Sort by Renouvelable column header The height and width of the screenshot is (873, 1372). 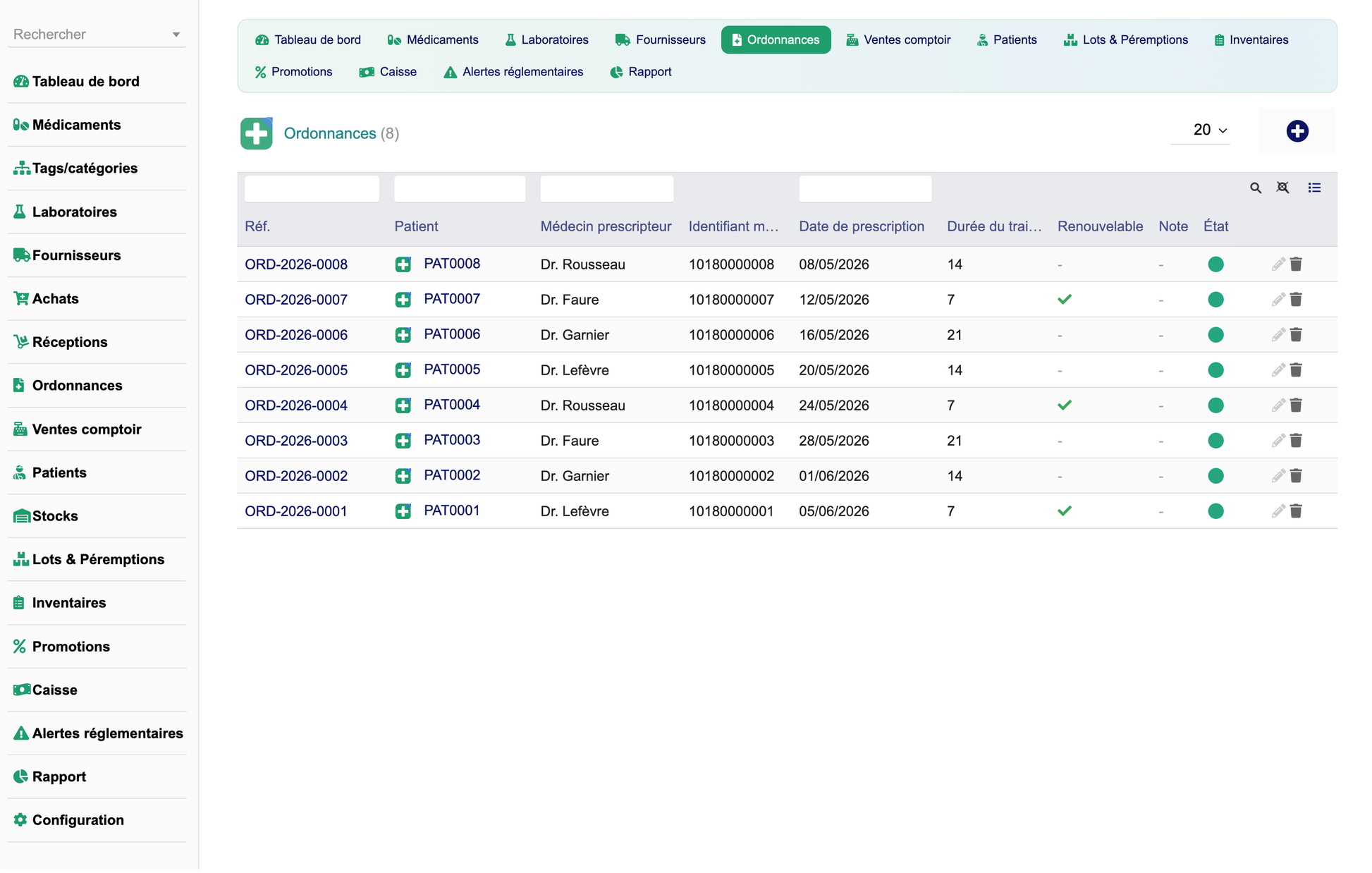1100,226
